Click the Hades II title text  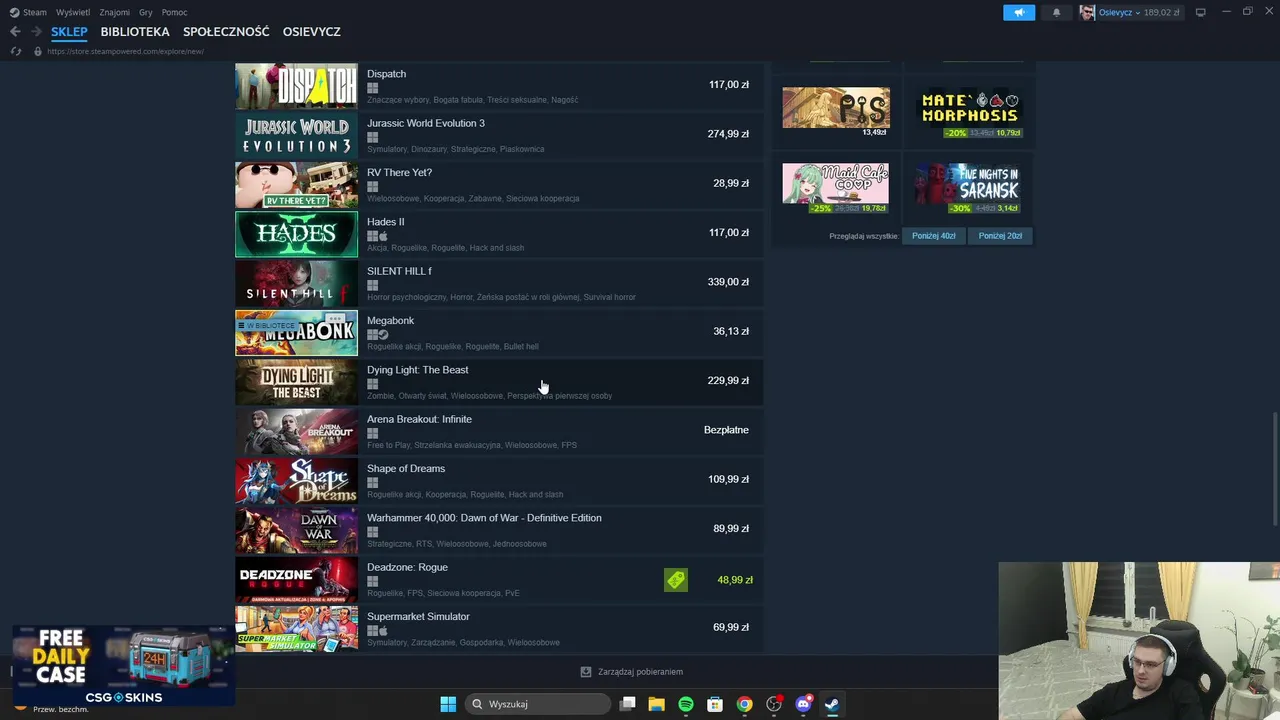pyautogui.click(x=386, y=222)
